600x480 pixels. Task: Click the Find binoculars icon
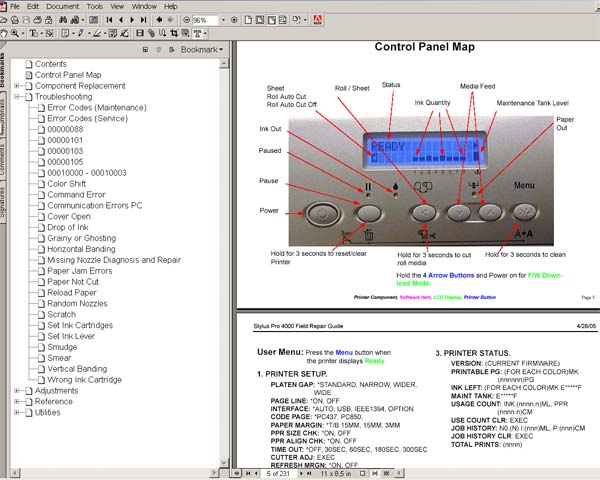[x=63, y=20]
